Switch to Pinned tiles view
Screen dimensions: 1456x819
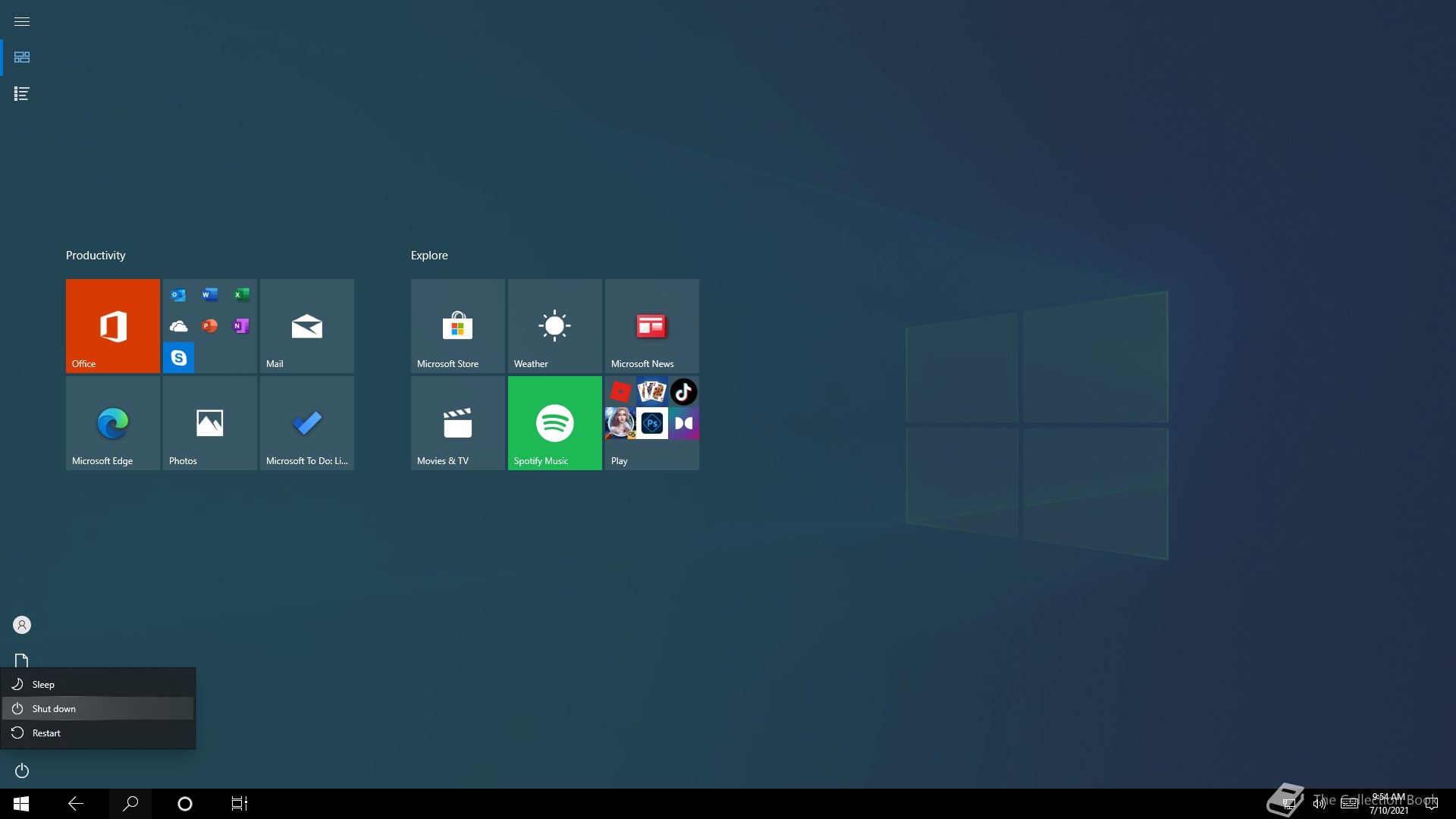22,58
